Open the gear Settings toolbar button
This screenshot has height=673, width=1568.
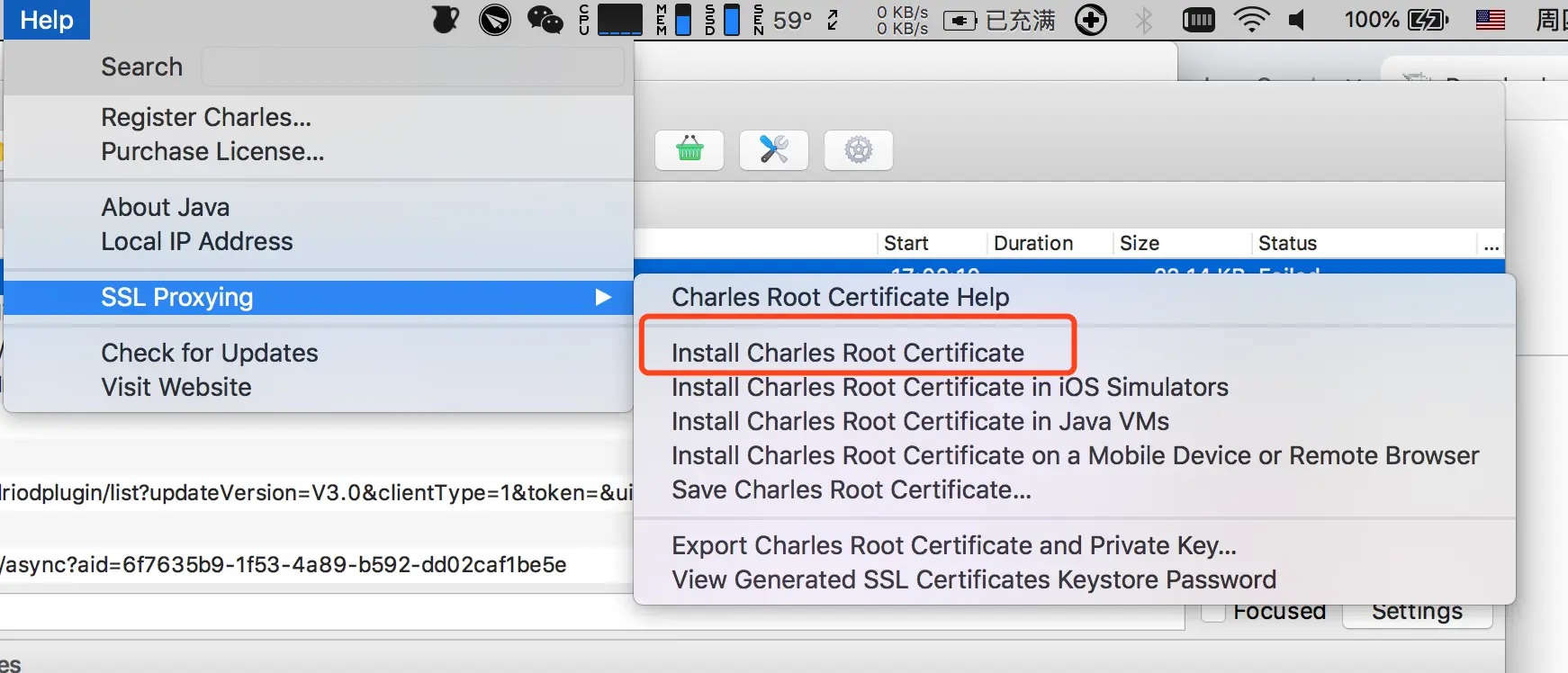tap(859, 149)
